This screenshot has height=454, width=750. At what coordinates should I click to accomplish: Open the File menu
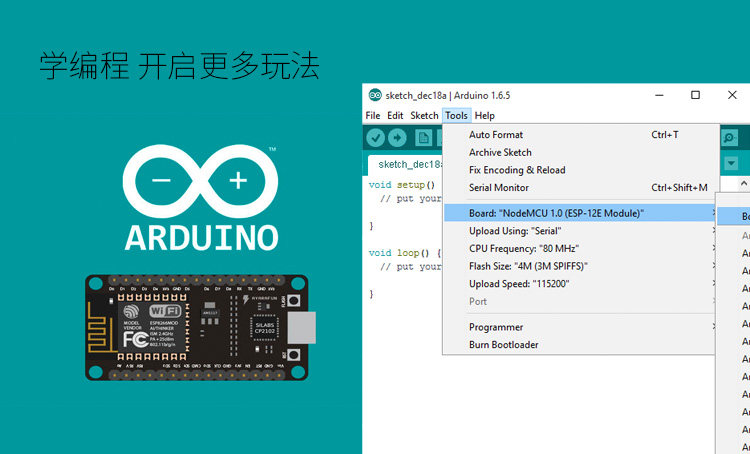[373, 115]
